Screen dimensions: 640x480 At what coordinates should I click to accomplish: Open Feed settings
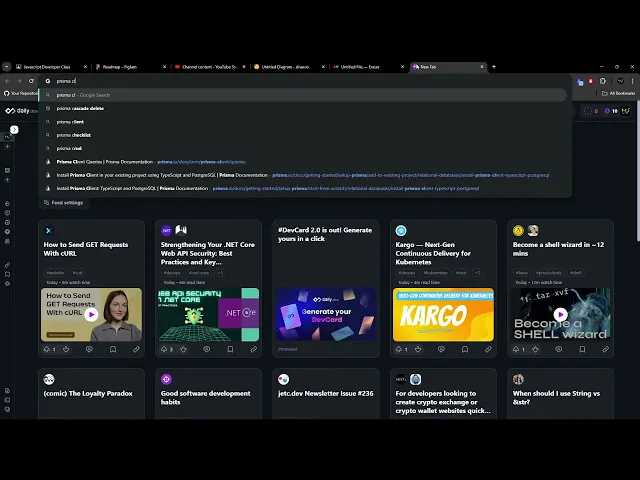tap(64, 203)
